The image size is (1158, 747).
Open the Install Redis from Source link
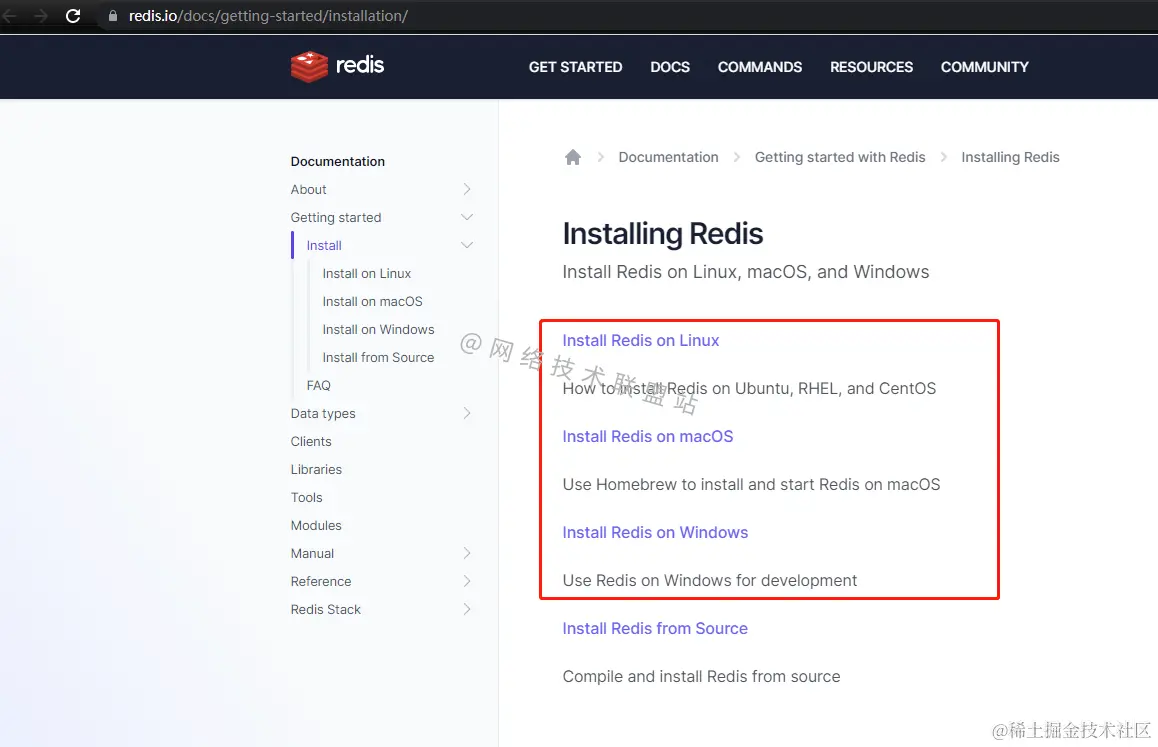655,629
